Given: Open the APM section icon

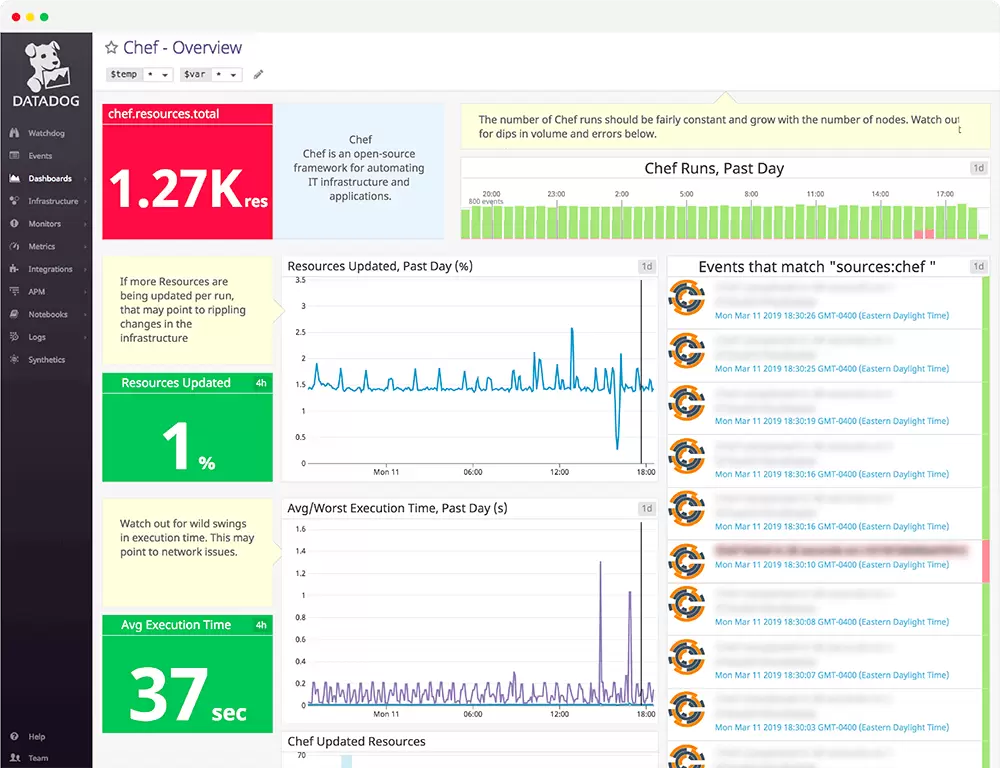Looking at the screenshot, I should point(13,291).
